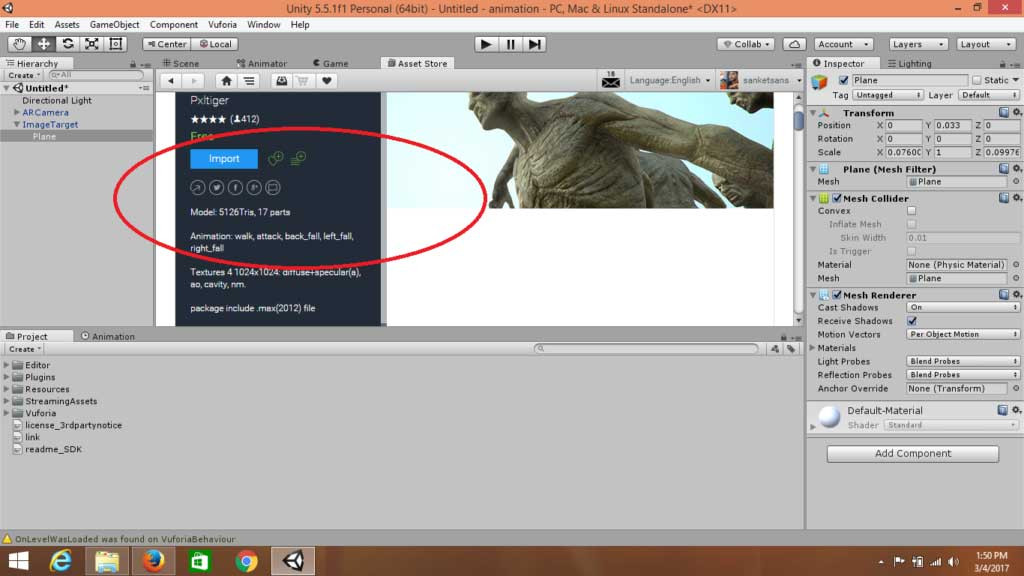Open the Layout dropdown
The width and height of the screenshot is (1024, 576).
tap(986, 43)
